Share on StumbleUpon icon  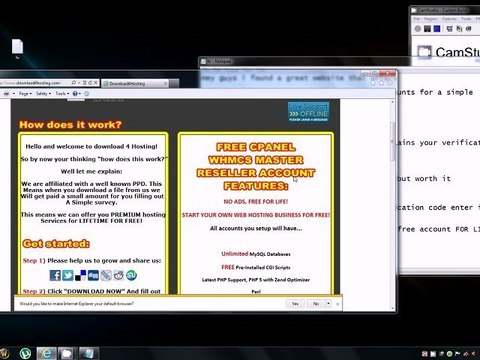[131, 275]
